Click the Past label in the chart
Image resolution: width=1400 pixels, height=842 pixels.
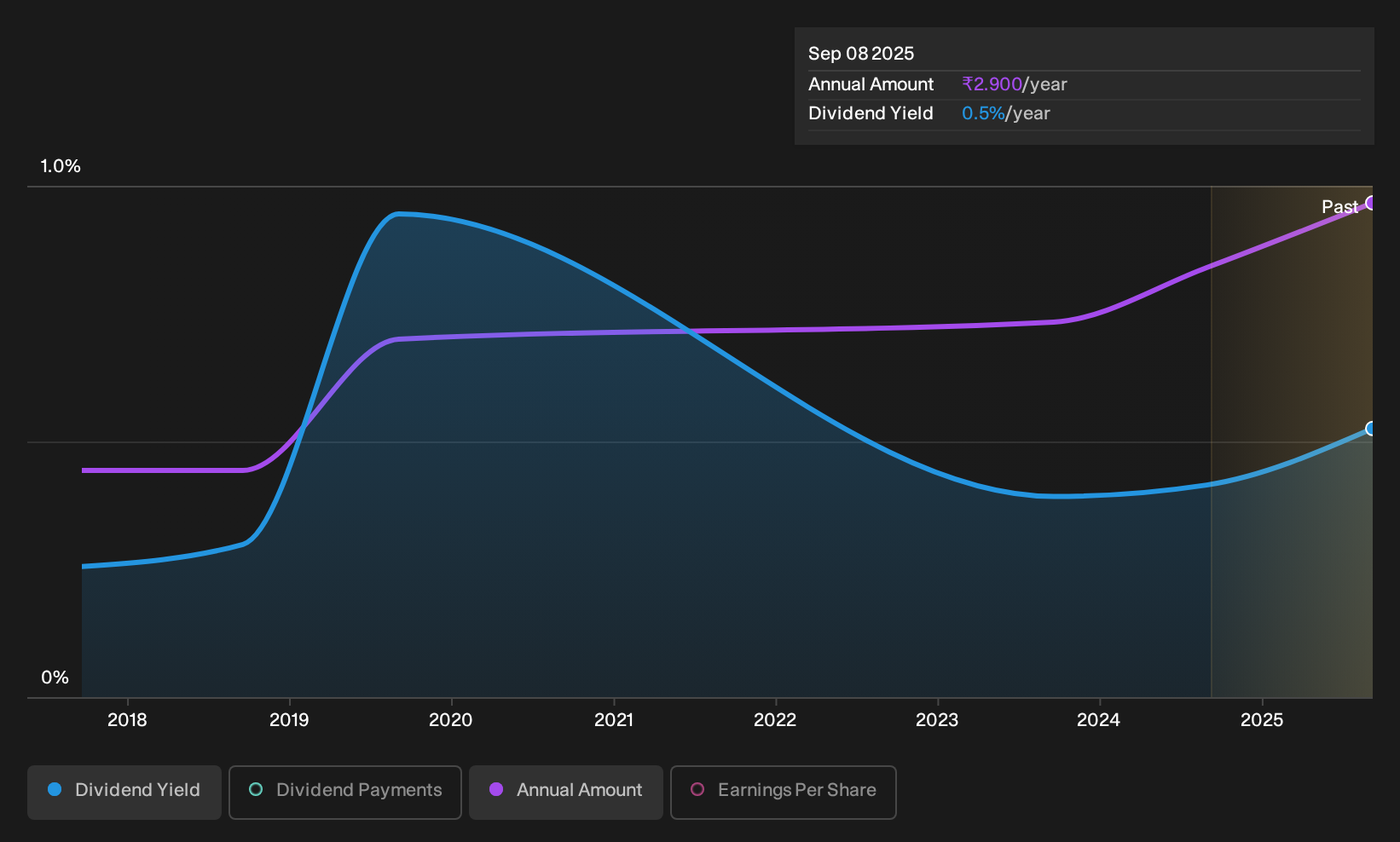coord(1339,207)
